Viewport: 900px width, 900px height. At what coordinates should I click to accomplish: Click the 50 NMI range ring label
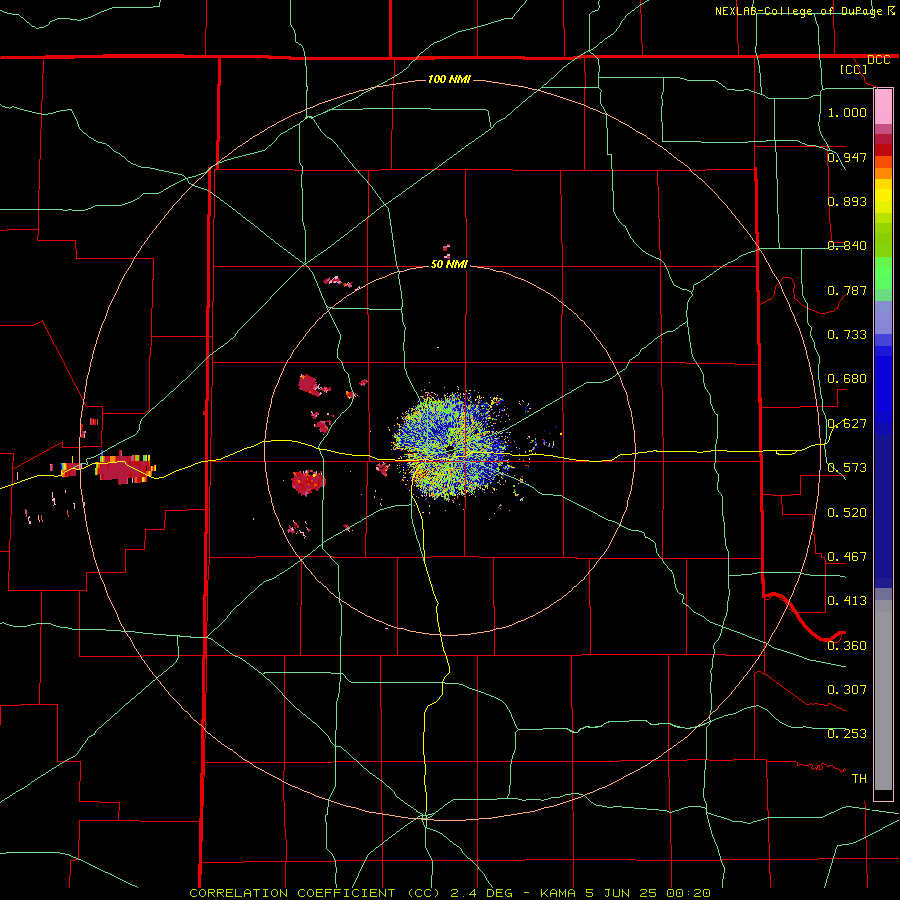449,264
